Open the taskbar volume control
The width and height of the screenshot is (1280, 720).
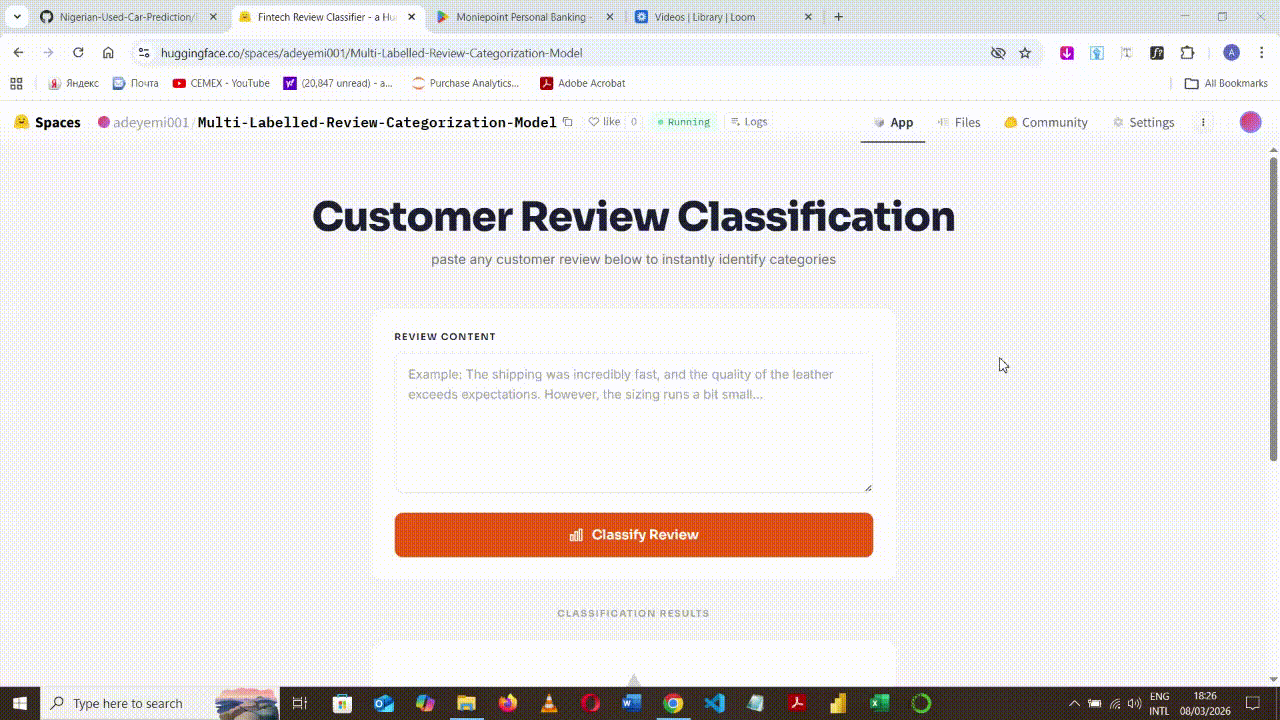tap(1135, 703)
